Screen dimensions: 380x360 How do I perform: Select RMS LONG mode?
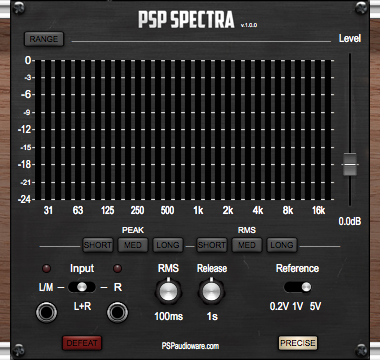(x=282, y=245)
